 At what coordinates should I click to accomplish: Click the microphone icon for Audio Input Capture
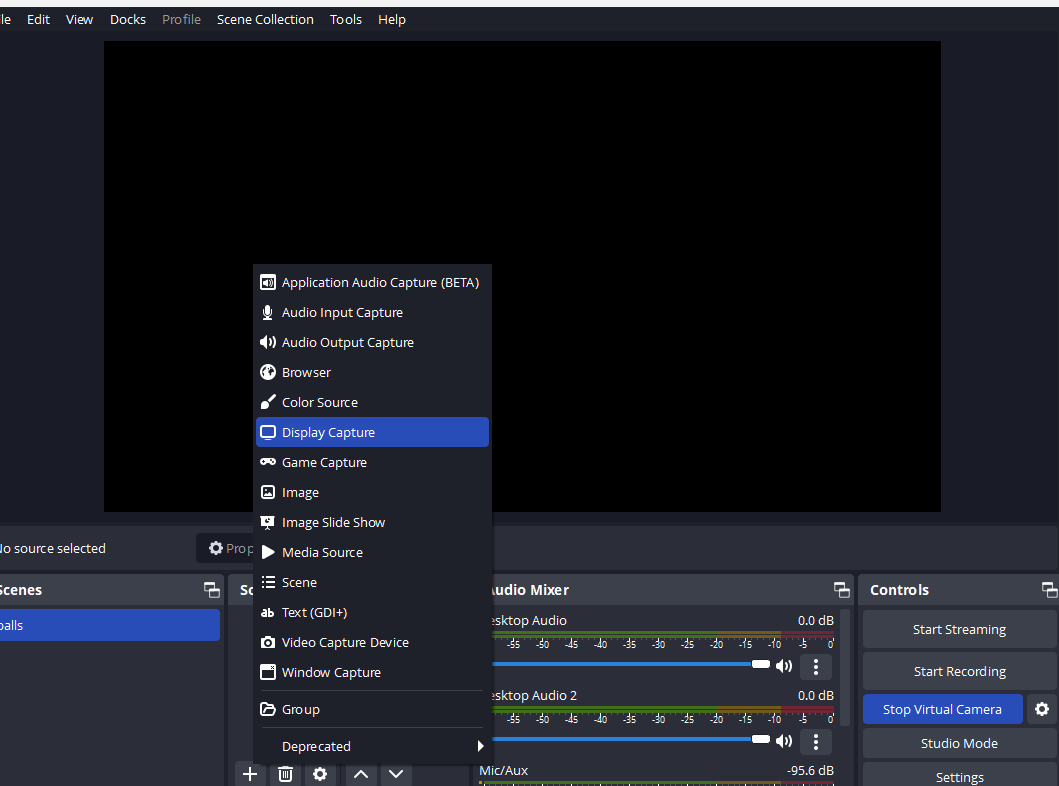tap(268, 313)
